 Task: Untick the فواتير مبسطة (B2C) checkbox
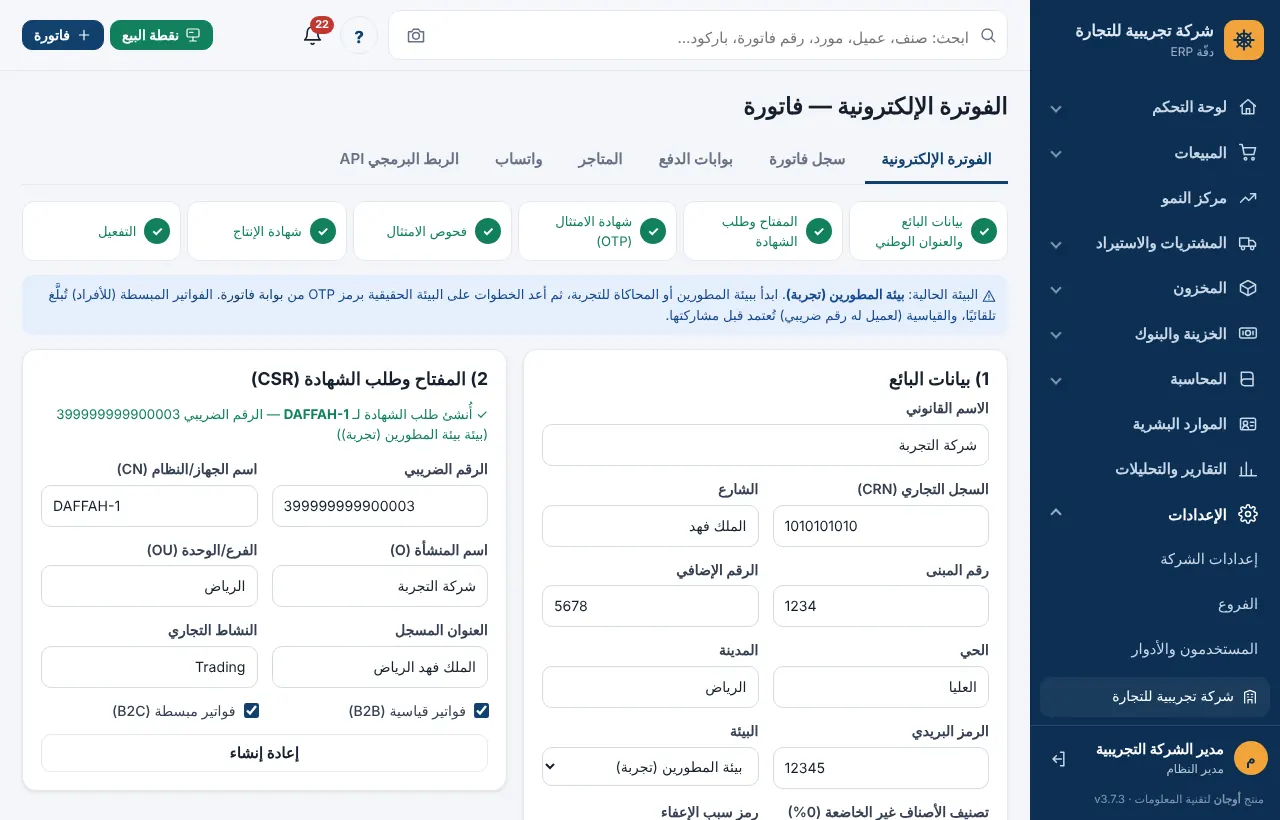[x=252, y=711]
